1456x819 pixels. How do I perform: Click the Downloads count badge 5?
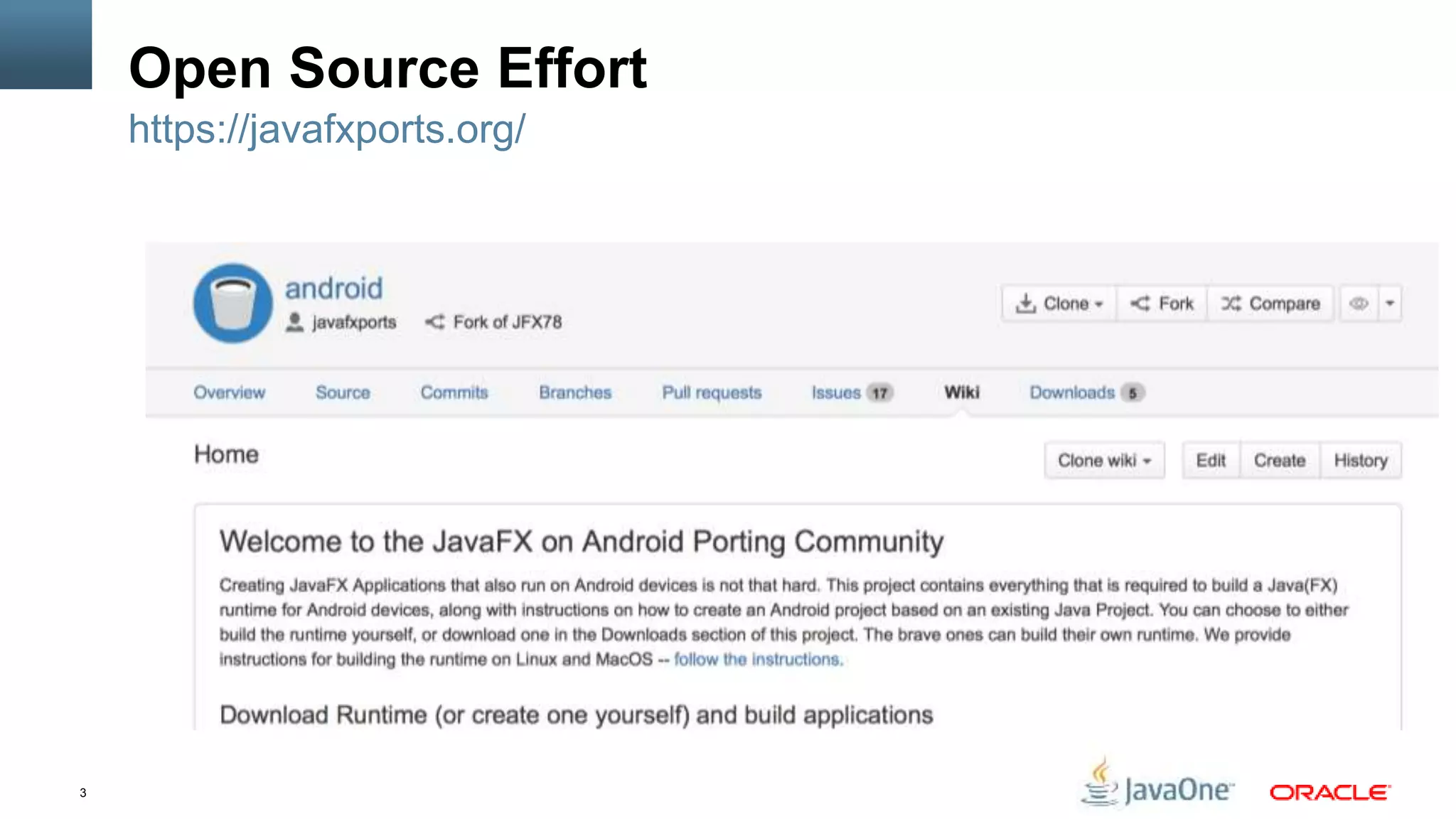pyautogui.click(x=1133, y=393)
